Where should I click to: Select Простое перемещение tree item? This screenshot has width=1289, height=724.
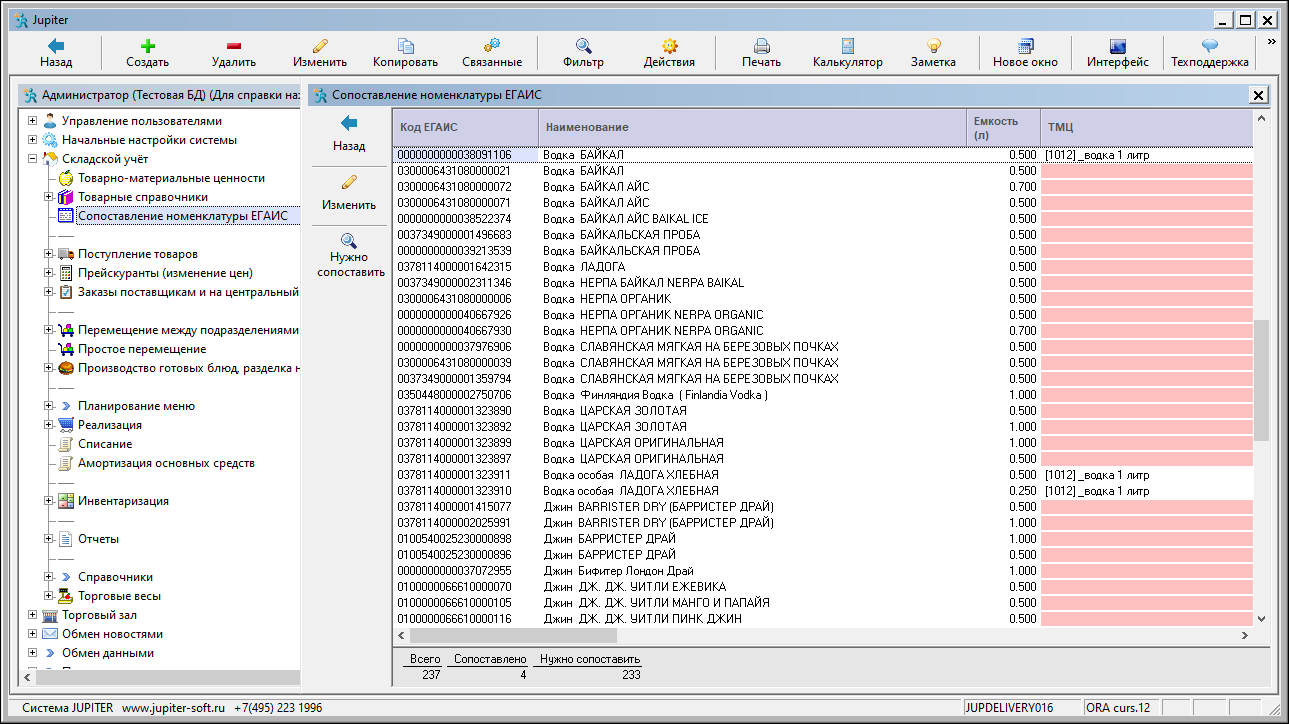tap(142, 349)
